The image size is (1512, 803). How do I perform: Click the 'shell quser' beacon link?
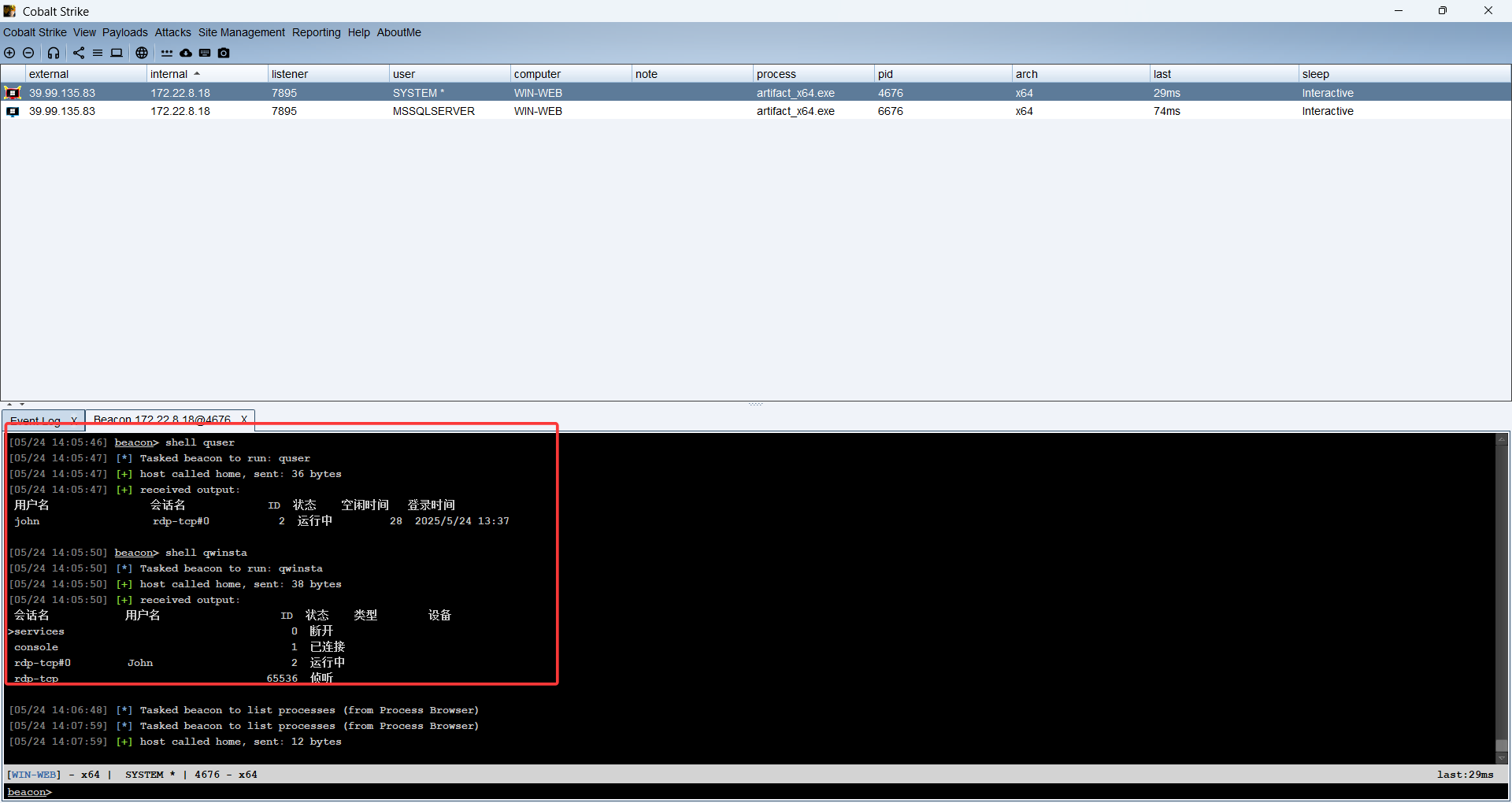coord(135,442)
